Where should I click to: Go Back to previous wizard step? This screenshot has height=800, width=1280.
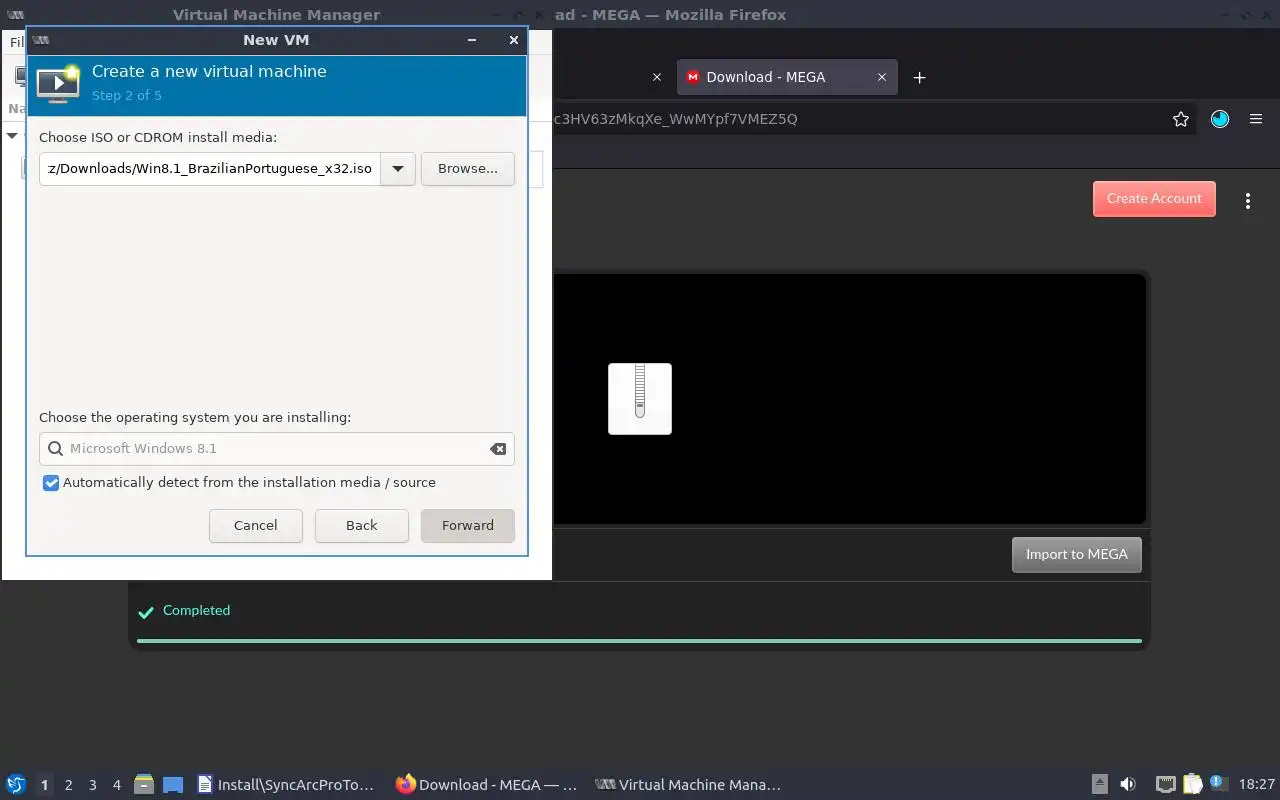pos(362,526)
